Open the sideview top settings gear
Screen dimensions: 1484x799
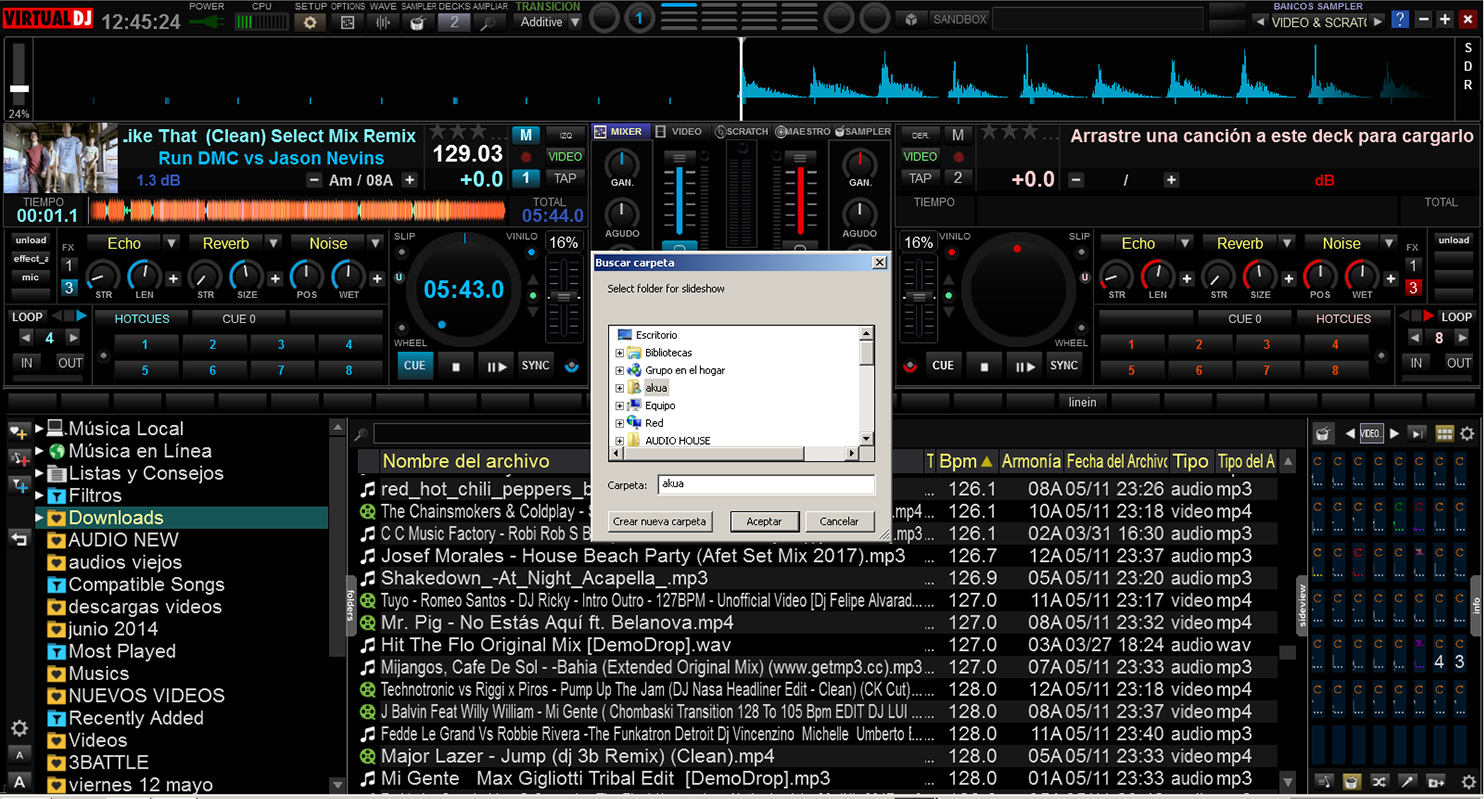(x=1467, y=433)
